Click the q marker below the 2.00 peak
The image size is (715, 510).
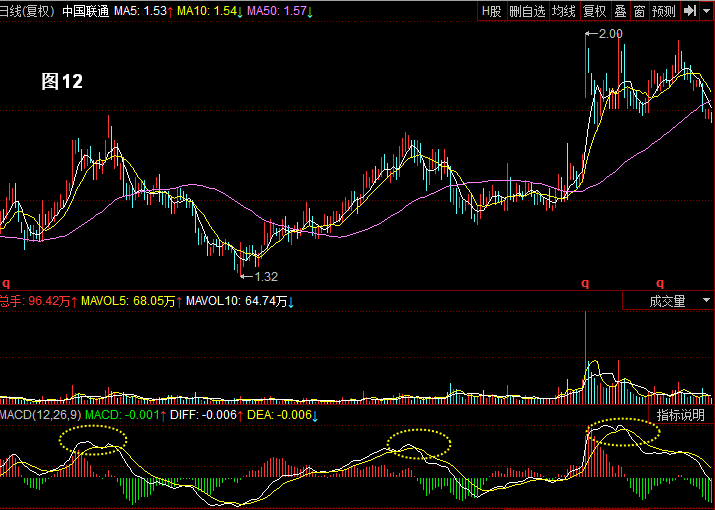click(x=585, y=283)
